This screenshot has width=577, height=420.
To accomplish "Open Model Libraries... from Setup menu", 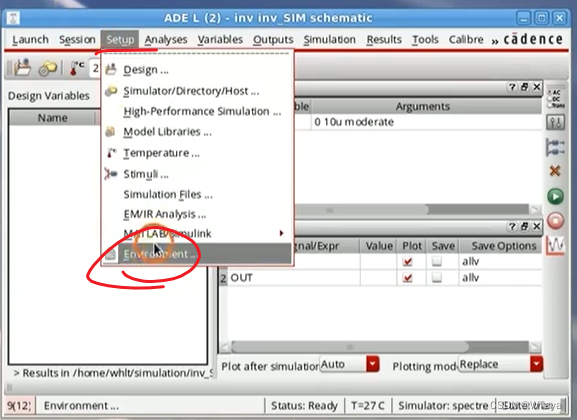I will (x=197, y=132).
